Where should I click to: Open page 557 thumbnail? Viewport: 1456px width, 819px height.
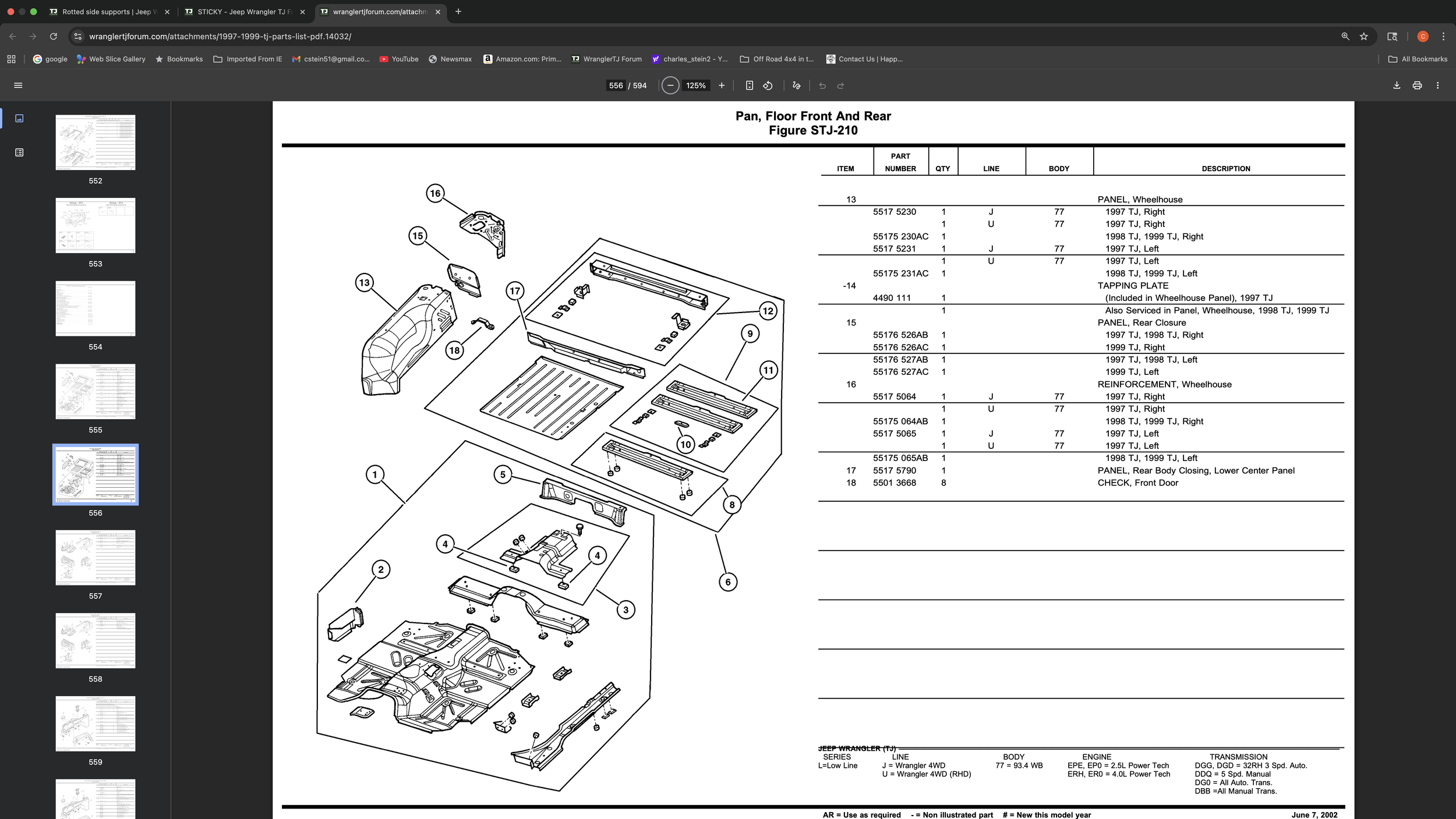pos(96,557)
